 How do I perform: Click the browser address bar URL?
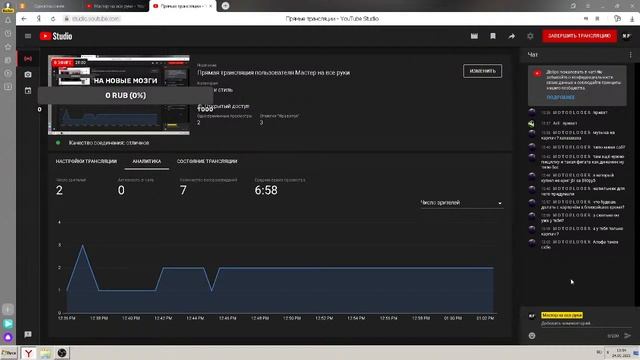pyautogui.click(x=96, y=19)
